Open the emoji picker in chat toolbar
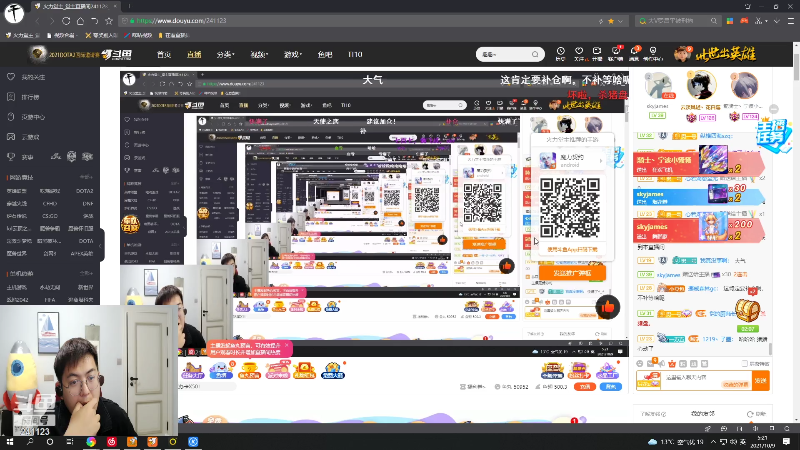 point(640,363)
